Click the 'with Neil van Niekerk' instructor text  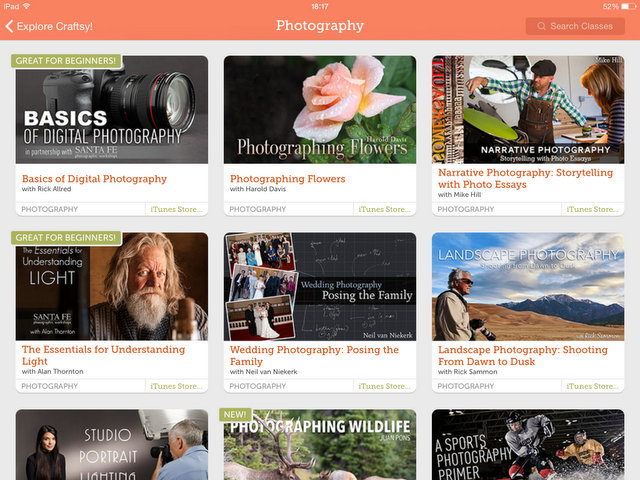(x=264, y=372)
